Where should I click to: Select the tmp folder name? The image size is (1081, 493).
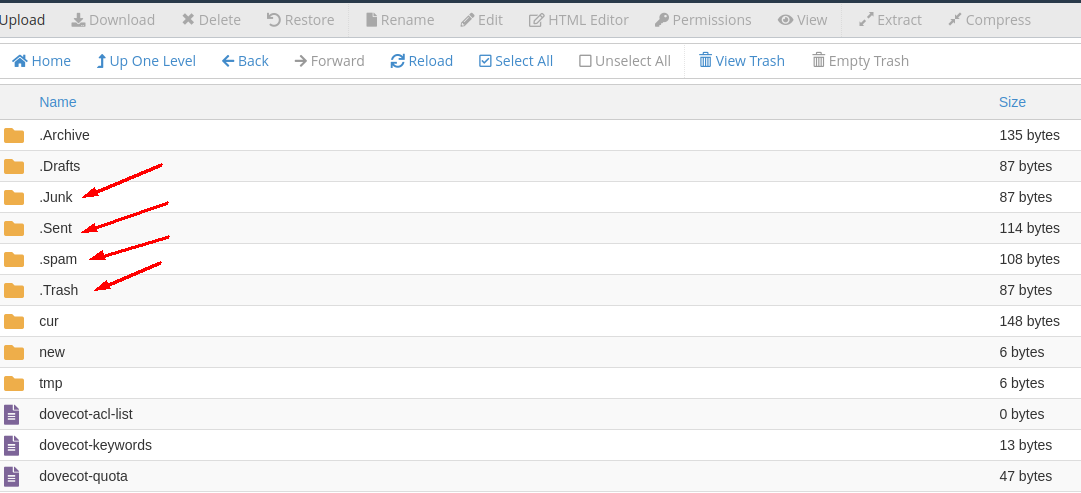[50, 383]
